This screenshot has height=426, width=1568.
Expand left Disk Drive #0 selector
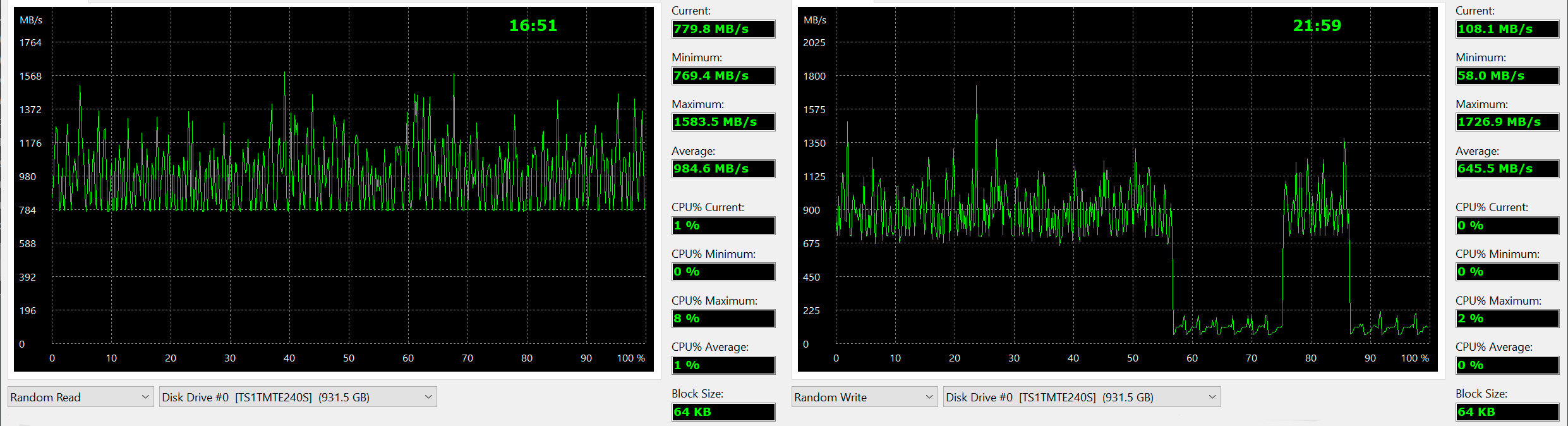[x=298, y=397]
